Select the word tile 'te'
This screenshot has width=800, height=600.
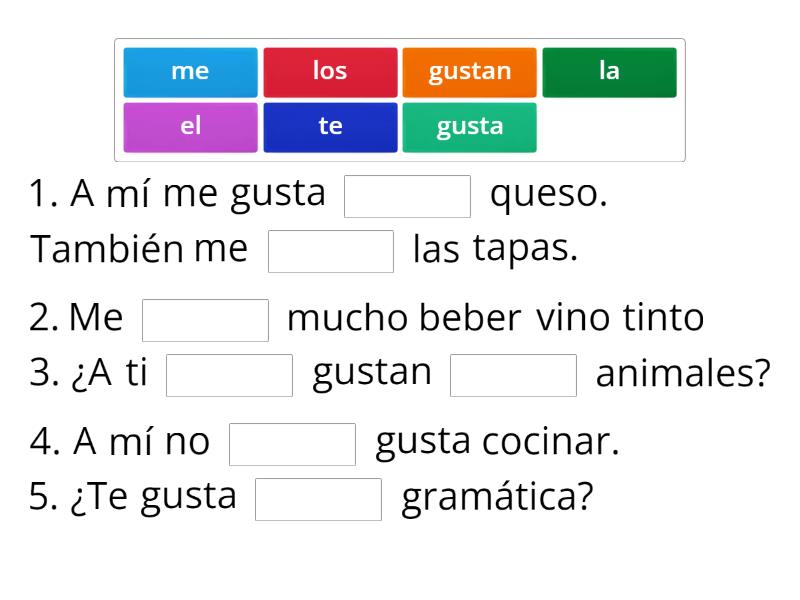[x=330, y=126]
